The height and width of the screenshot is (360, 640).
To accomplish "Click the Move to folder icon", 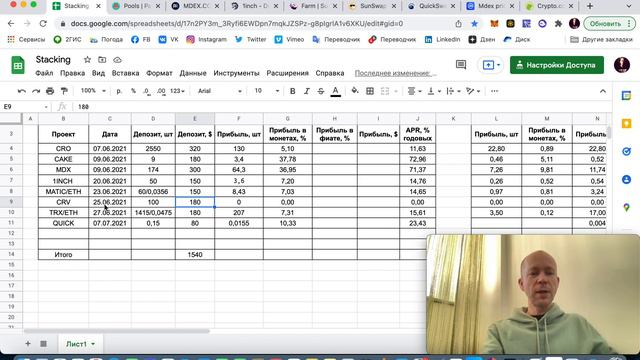I will [x=102, y=60].
